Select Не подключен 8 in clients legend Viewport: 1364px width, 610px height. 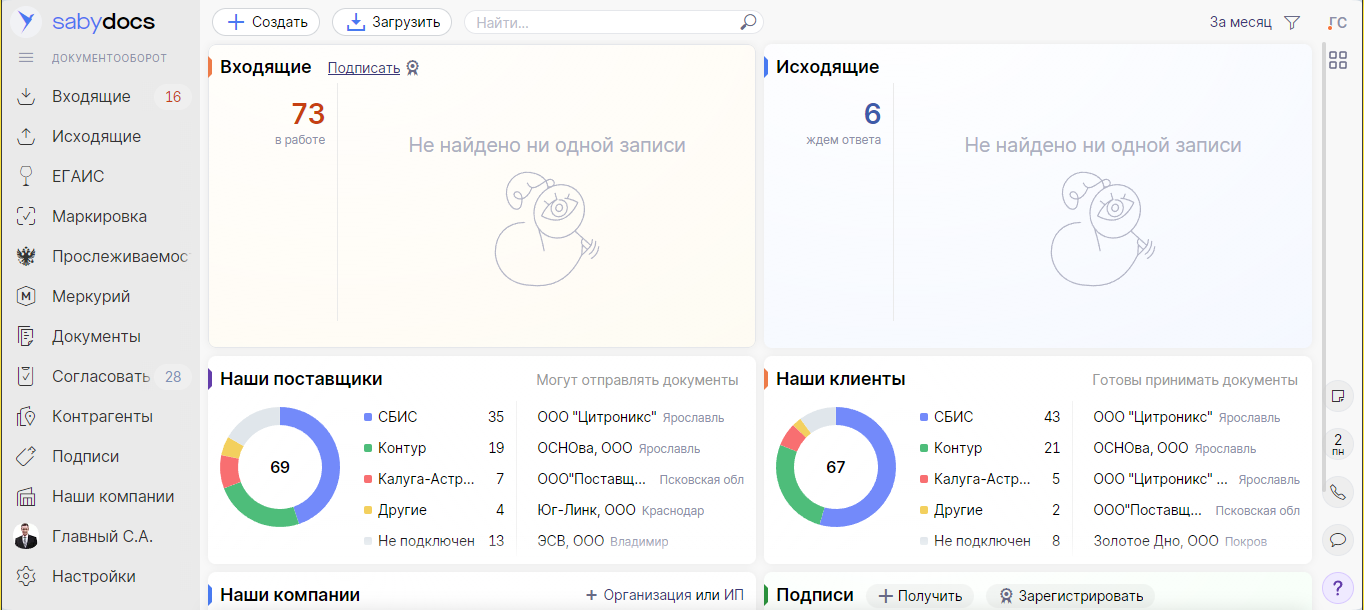[990, 541]
